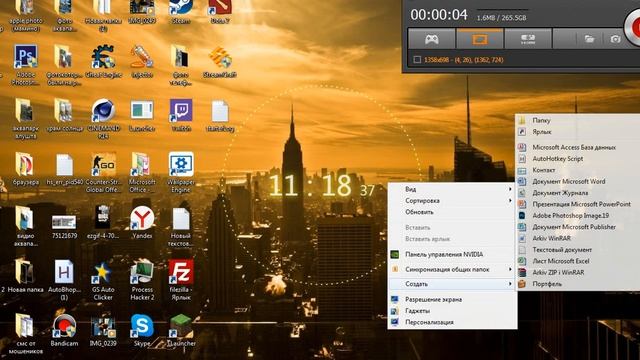Create Adobe Photoshop Image.19
The image size is (640, 360).
[x=578, y=216]
